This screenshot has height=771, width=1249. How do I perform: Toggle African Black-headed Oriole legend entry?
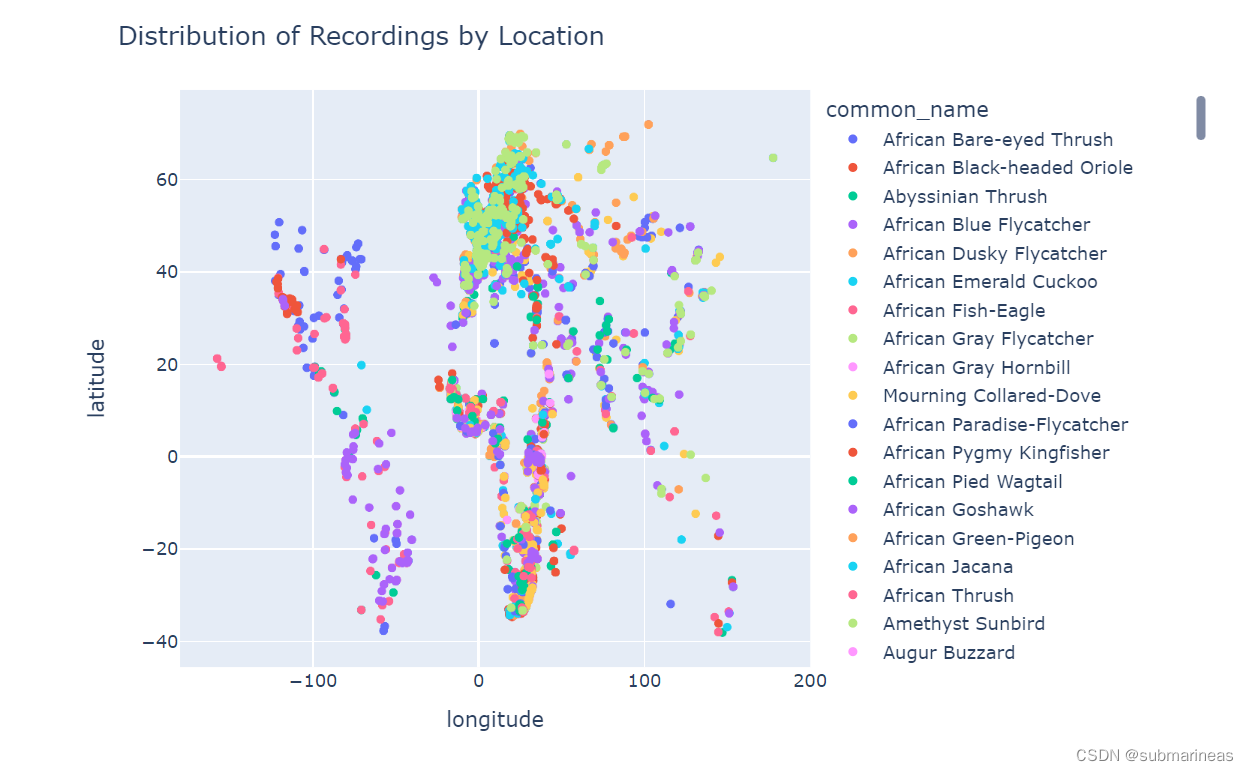(990, 168)
